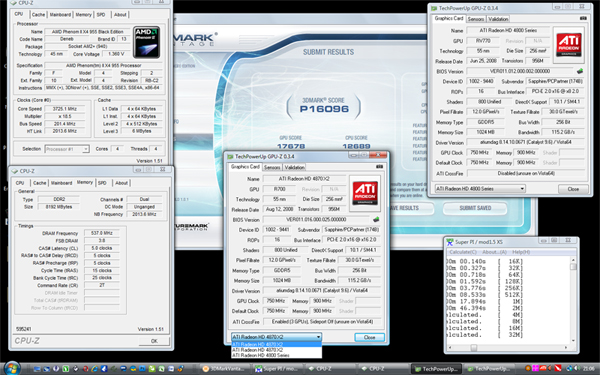Select the CPU tab in the lower CPU-Z memory window
The height and width of the screenshot is (375, 600).
[x=20, y=183]
